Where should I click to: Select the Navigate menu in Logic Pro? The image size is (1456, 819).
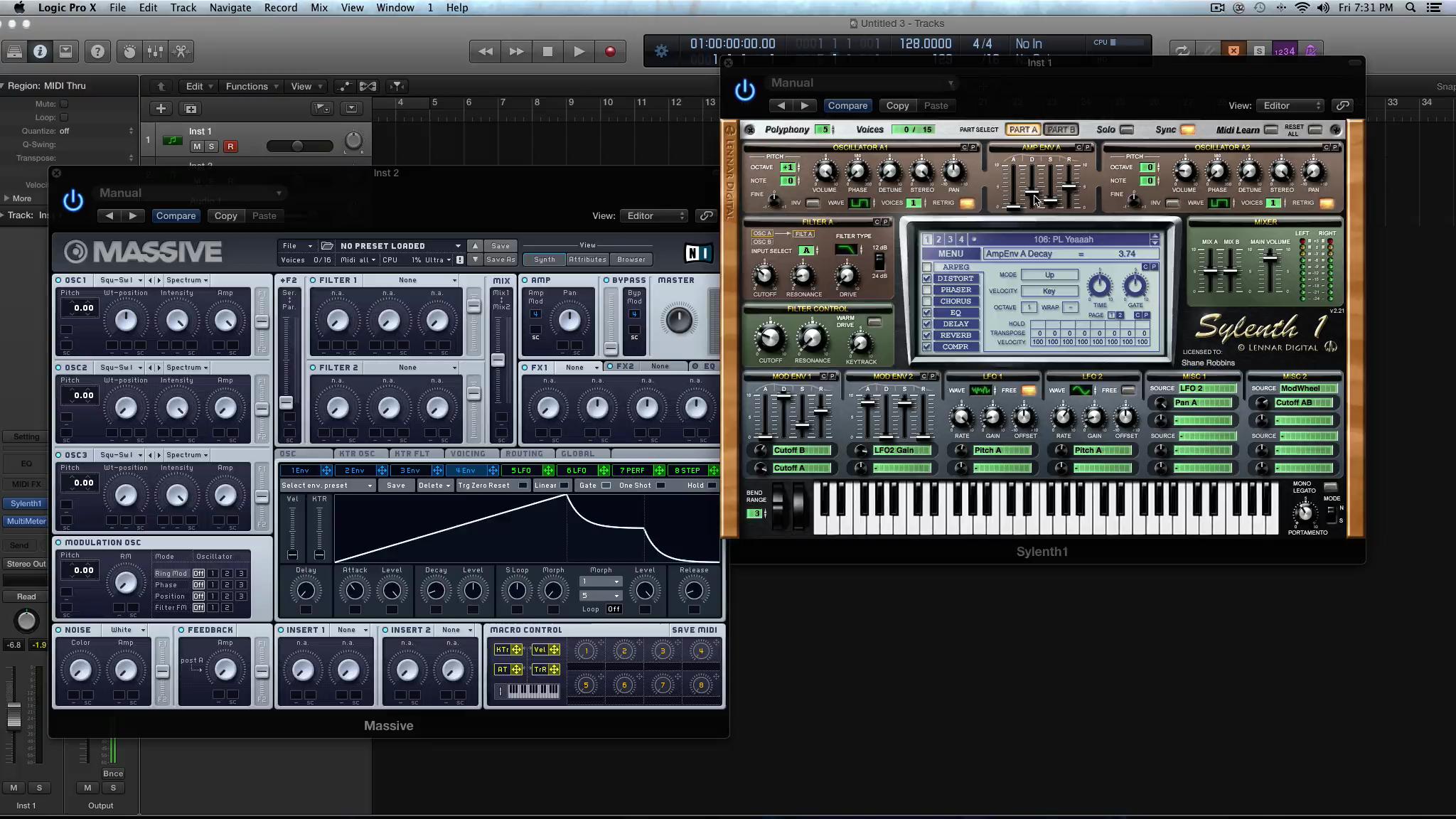[231, 8]
